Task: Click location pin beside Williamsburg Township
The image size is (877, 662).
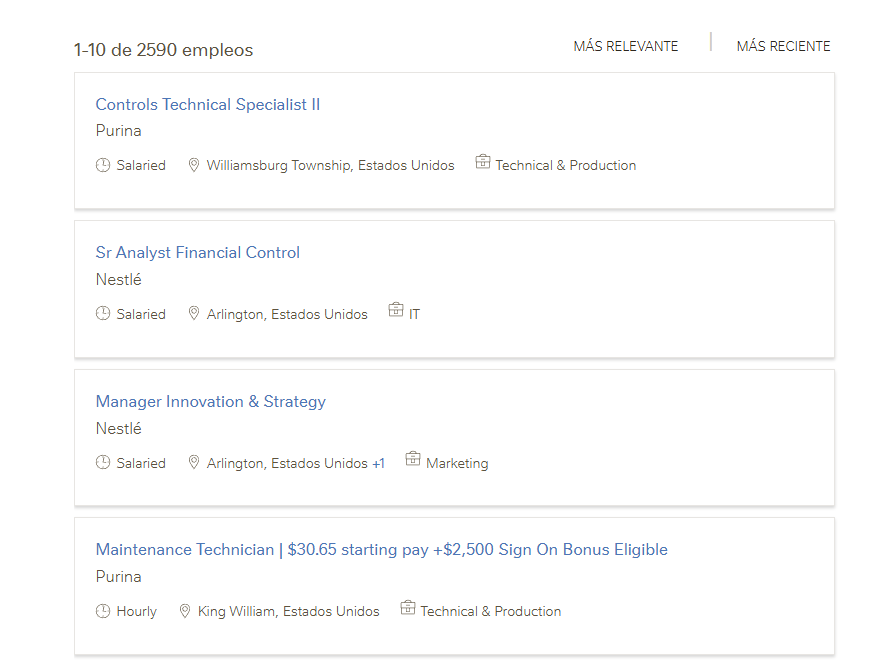Action: 194,165
